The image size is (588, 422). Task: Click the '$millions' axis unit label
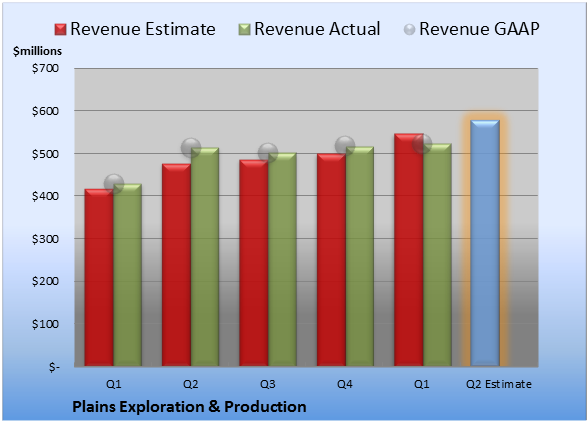(x=38, y=51)
